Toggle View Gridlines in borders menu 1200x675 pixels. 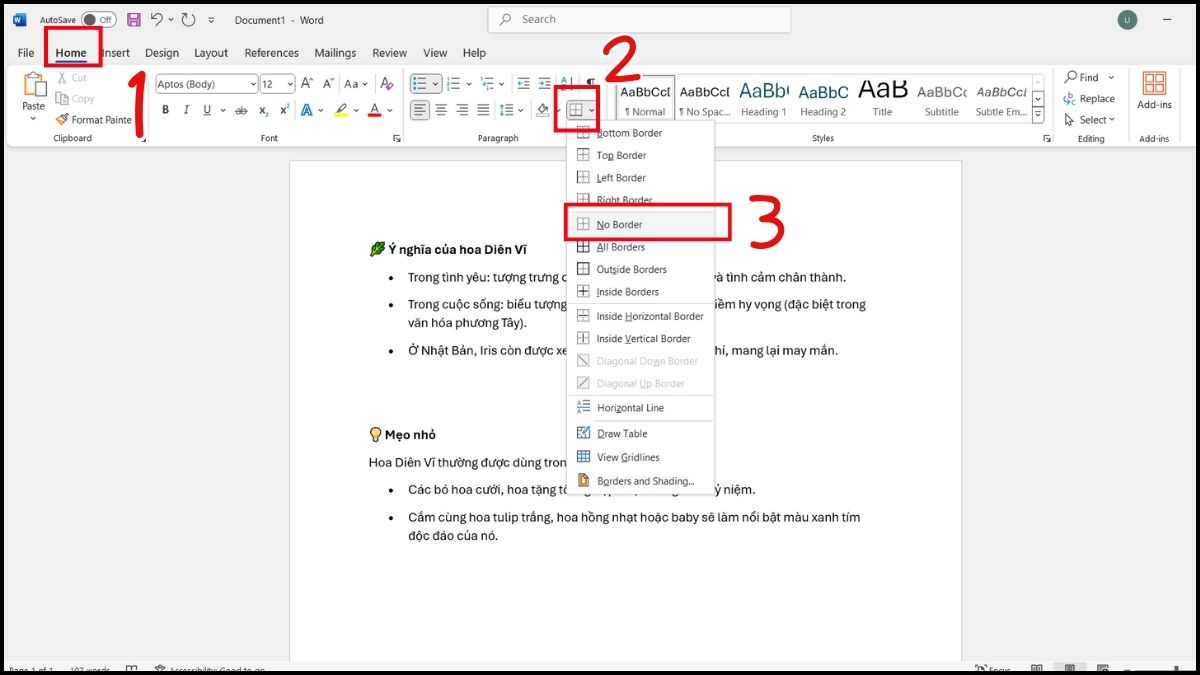pyautogui.click(x=628, y=457)
